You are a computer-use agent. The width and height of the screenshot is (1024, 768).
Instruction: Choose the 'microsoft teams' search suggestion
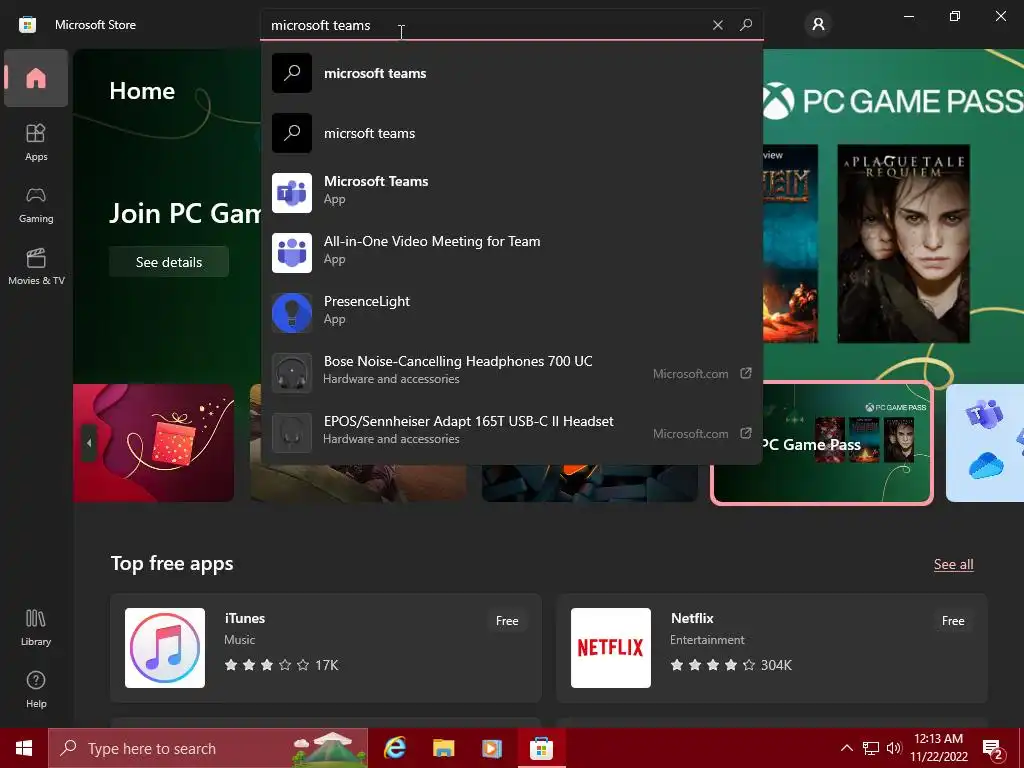[511, 73]
